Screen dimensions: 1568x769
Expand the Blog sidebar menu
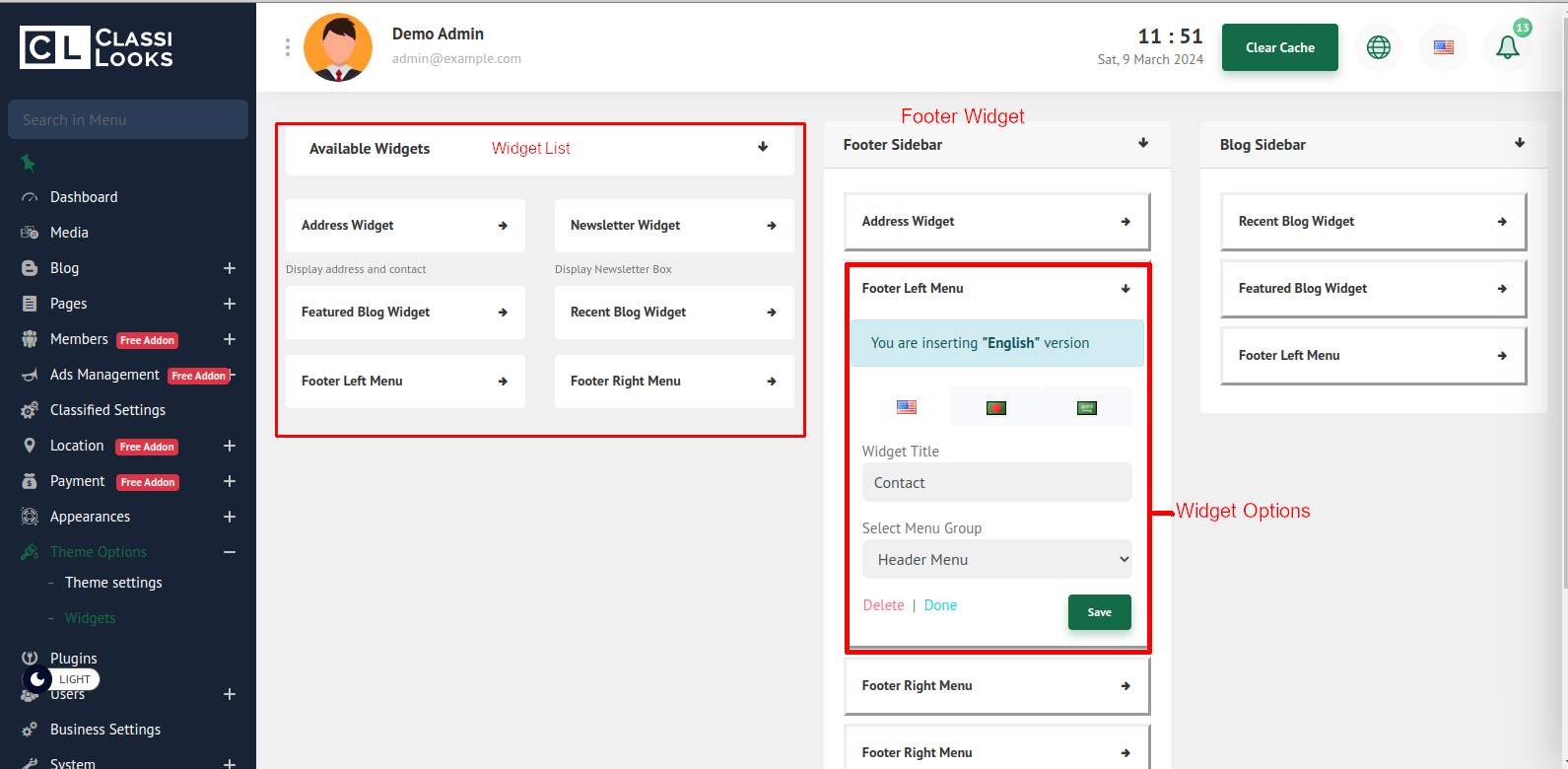229,268
